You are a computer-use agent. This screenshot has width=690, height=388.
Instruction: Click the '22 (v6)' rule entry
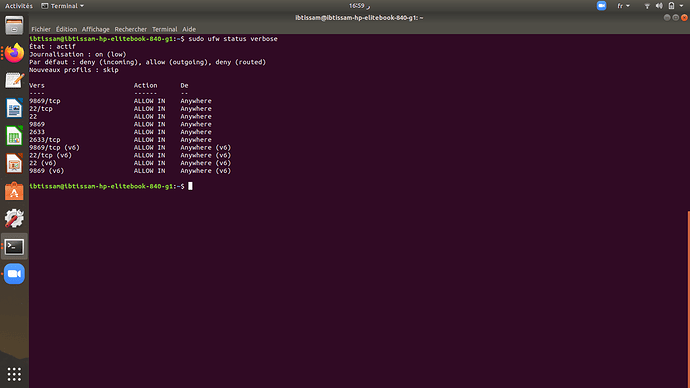pyautogui.click(x=43, y=163)
